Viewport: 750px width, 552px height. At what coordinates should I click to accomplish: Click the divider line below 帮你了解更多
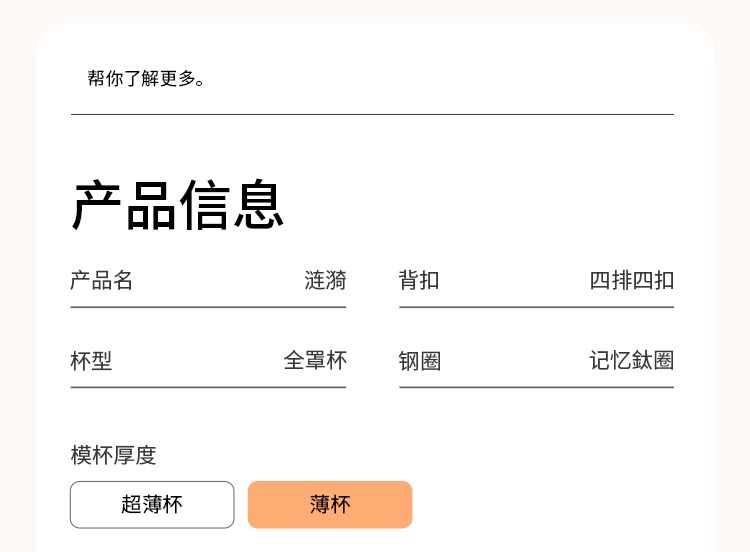(x=372, y=115)
